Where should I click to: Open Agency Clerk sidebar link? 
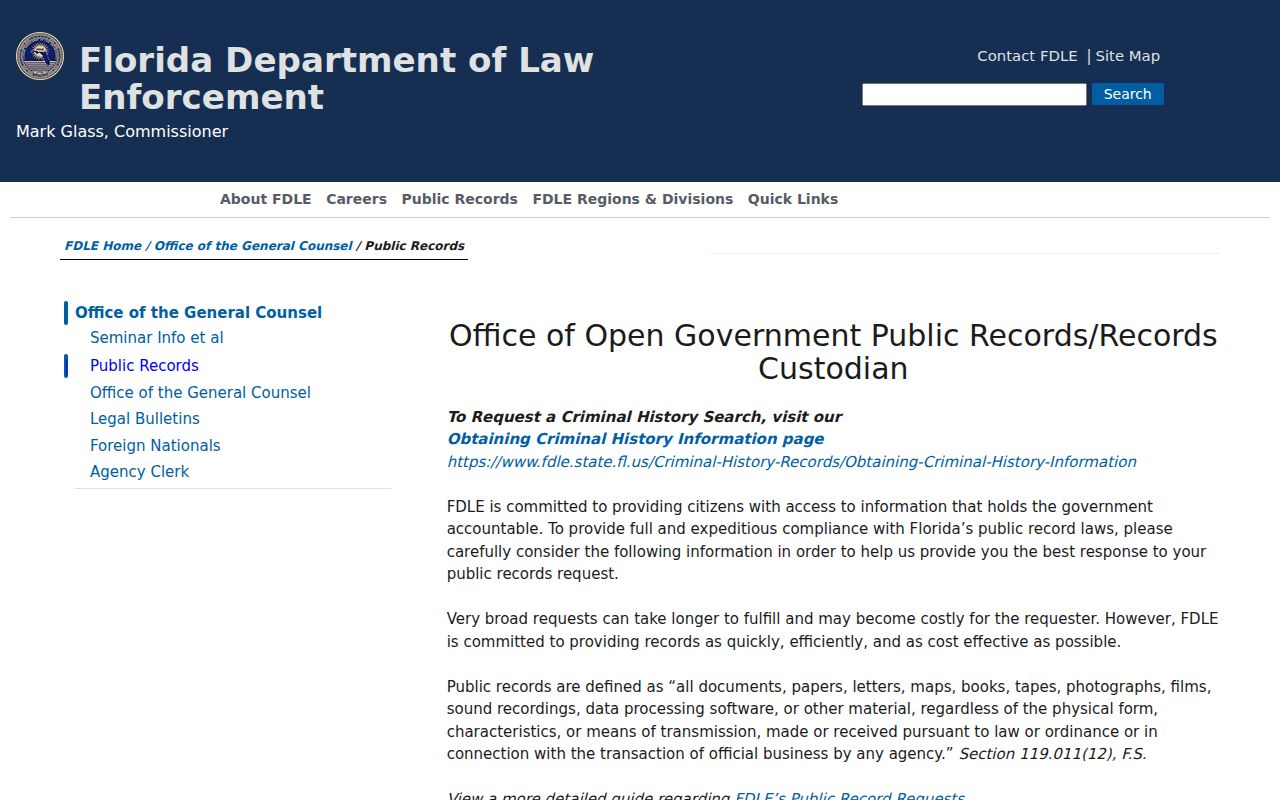tap(139, 472)
